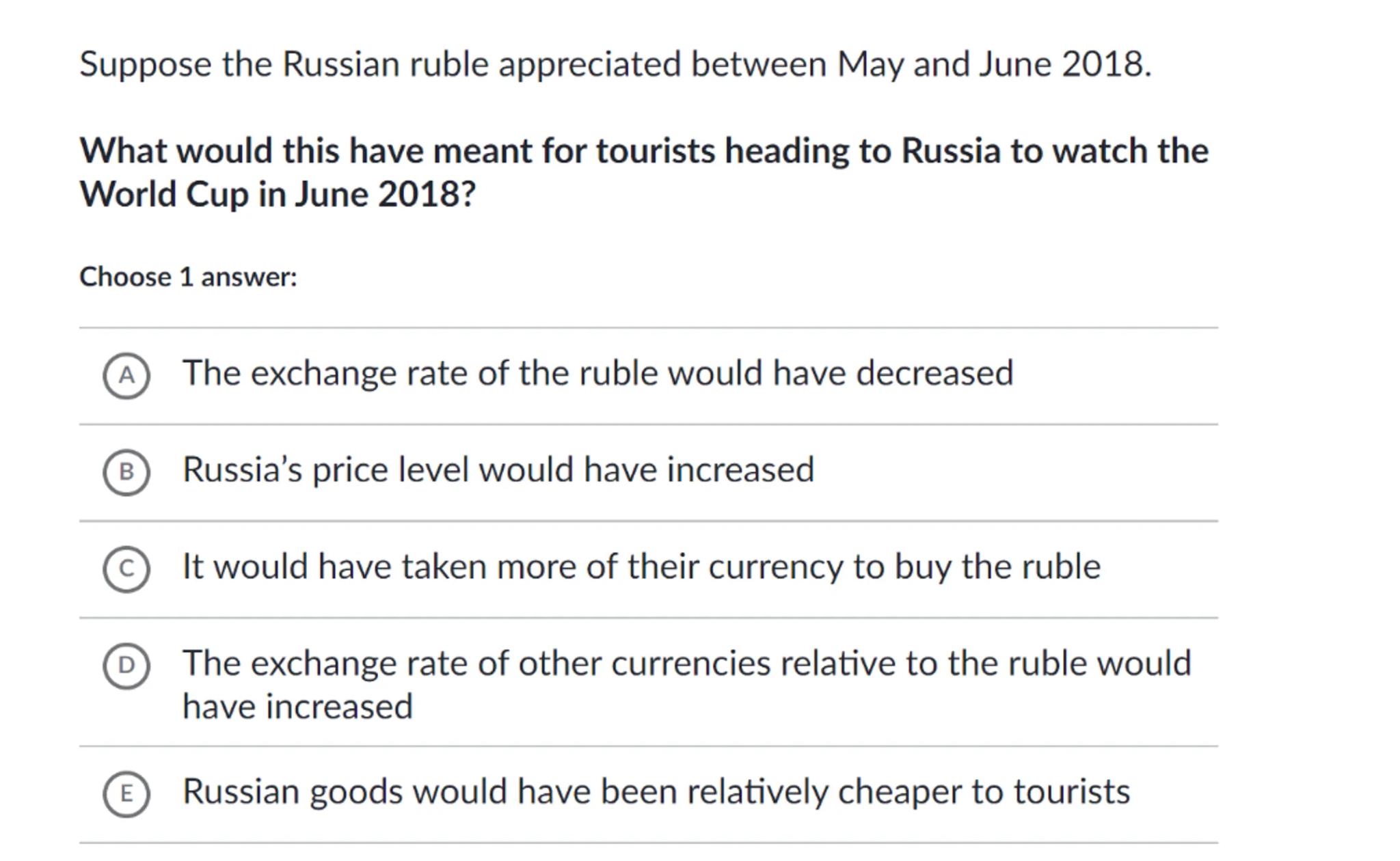Click answer about other currencies relative to ruble
This screenshot has height=861, width=1400.
coord(686,664)
